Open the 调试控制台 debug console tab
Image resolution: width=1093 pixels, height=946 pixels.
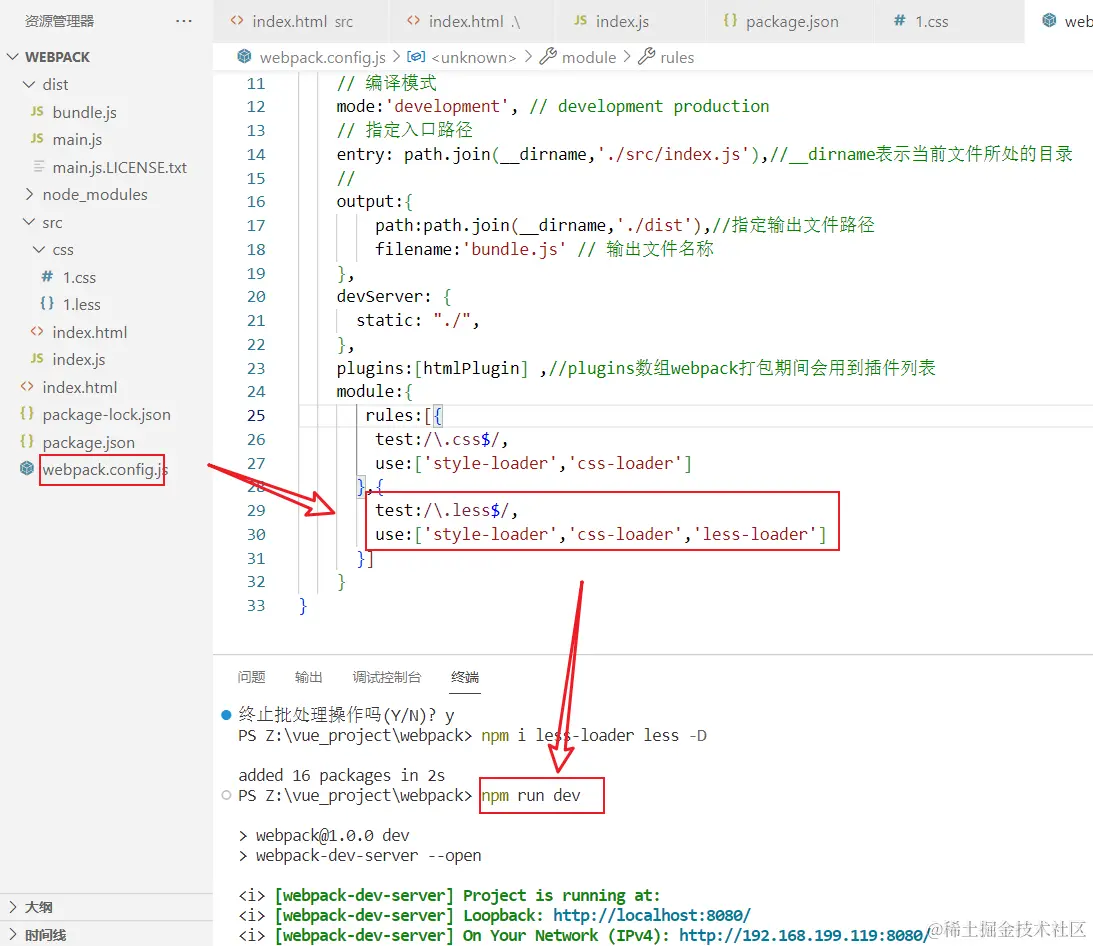pyautogui.click(x=387, y=677)
